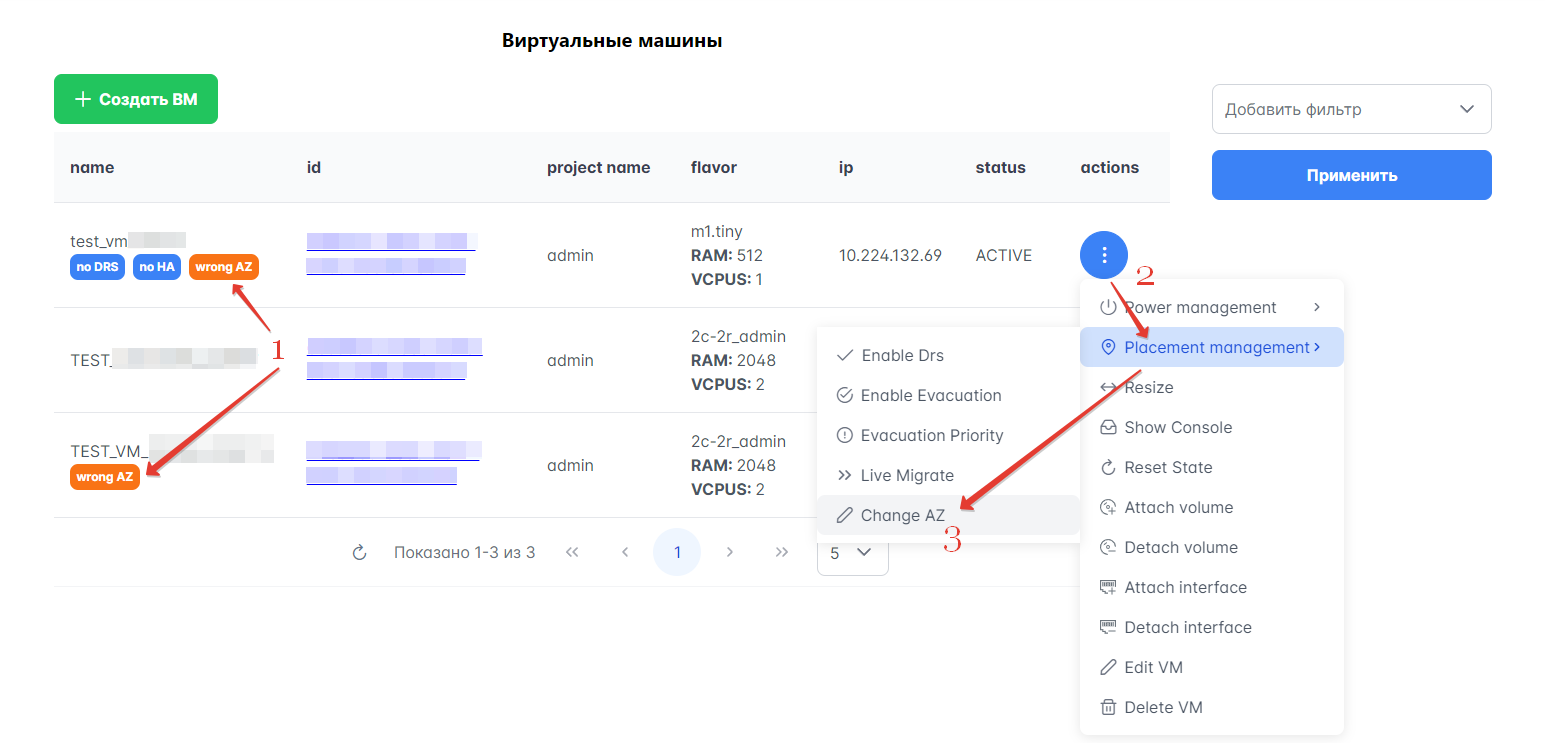Click the Attach volume icon
This screenshot has width=1545, height=743.
coord(1108,507)
